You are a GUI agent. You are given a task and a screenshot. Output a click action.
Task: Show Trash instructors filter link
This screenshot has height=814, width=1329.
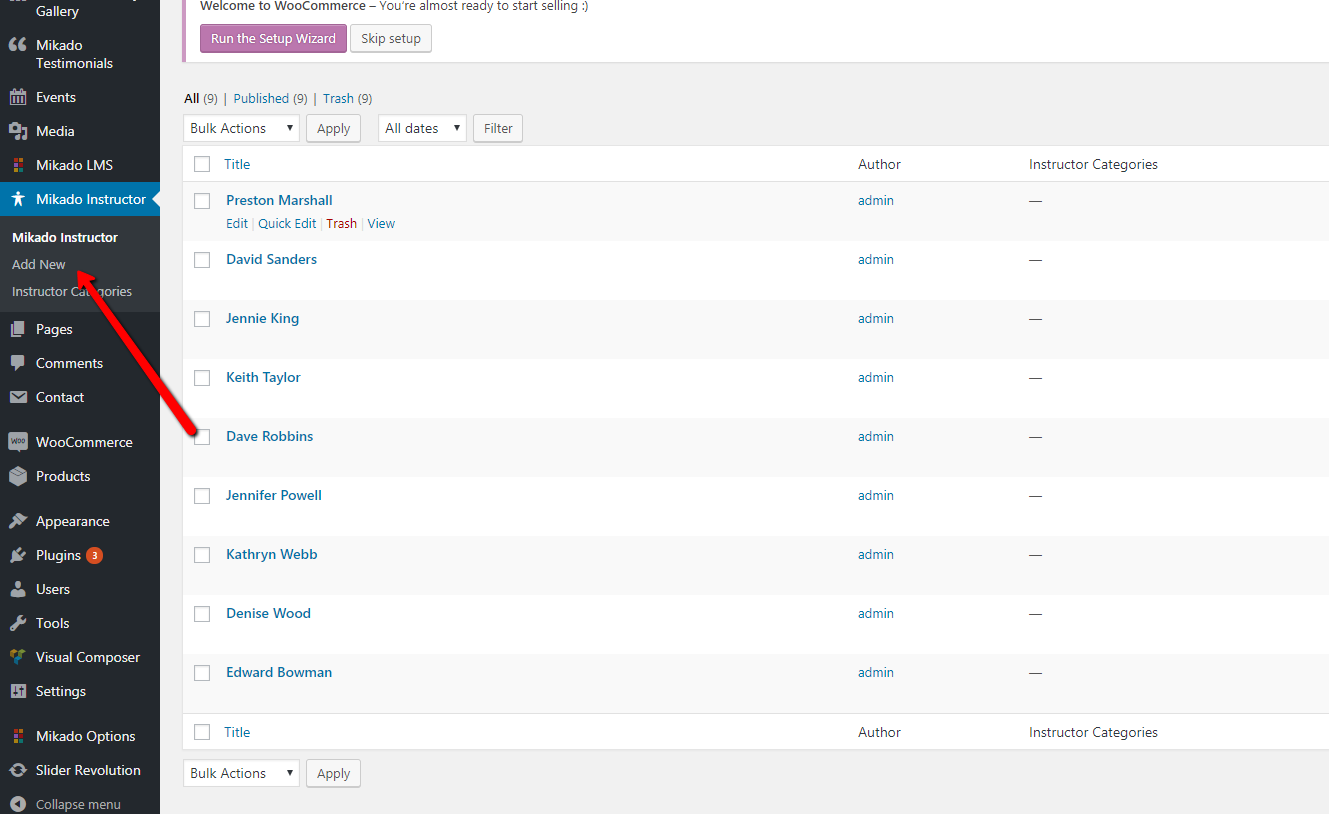pyautogui.click(x=338, y=98)
